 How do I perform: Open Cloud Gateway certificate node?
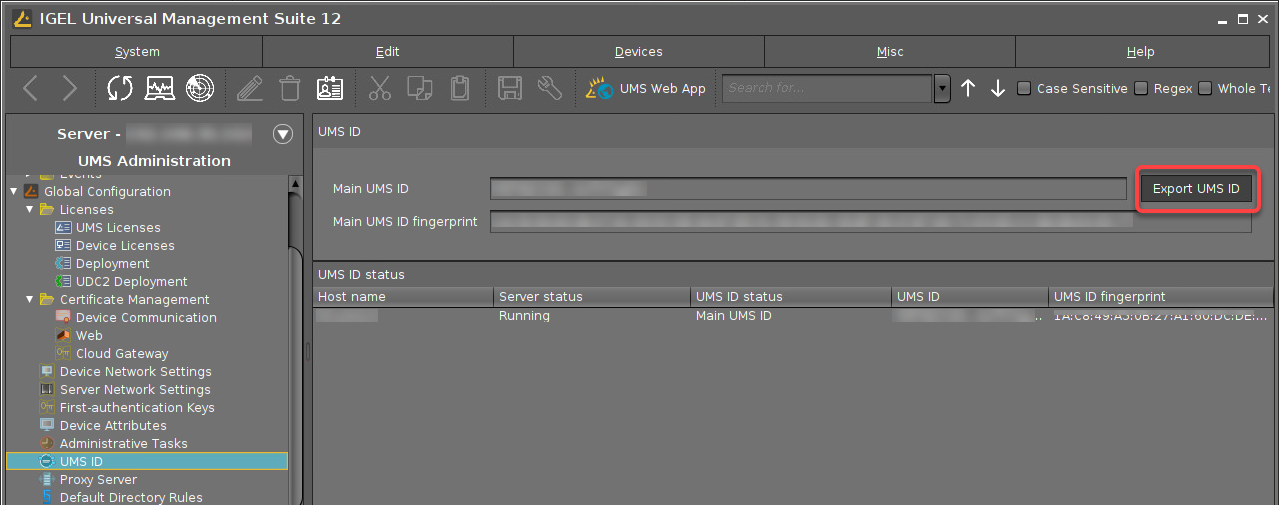coord(122,353)
